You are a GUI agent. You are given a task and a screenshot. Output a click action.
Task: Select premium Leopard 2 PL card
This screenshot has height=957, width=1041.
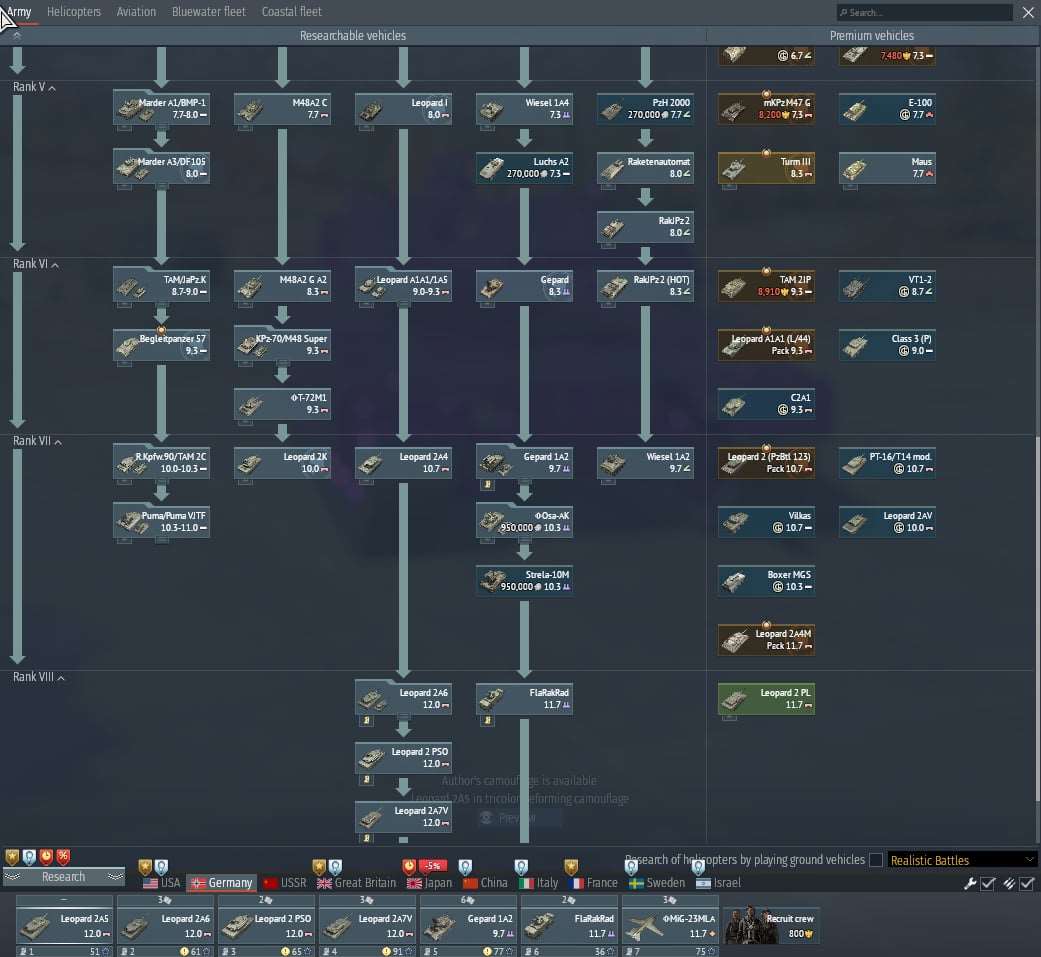[766, 699]
